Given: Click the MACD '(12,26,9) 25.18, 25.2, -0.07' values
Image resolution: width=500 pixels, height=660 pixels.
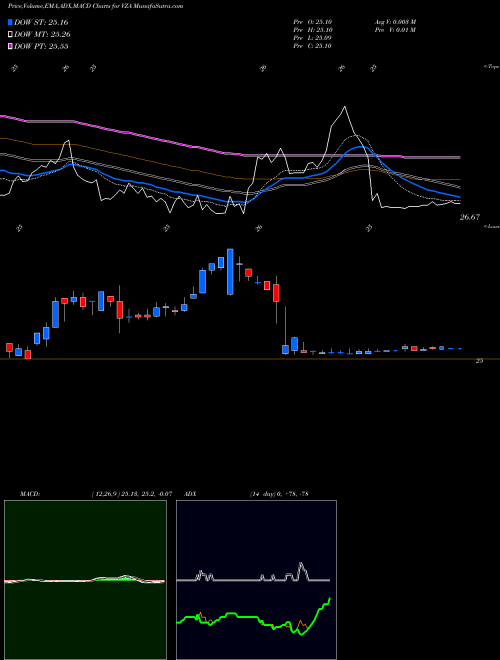Looking at the screenshot, I should (132, 493).
